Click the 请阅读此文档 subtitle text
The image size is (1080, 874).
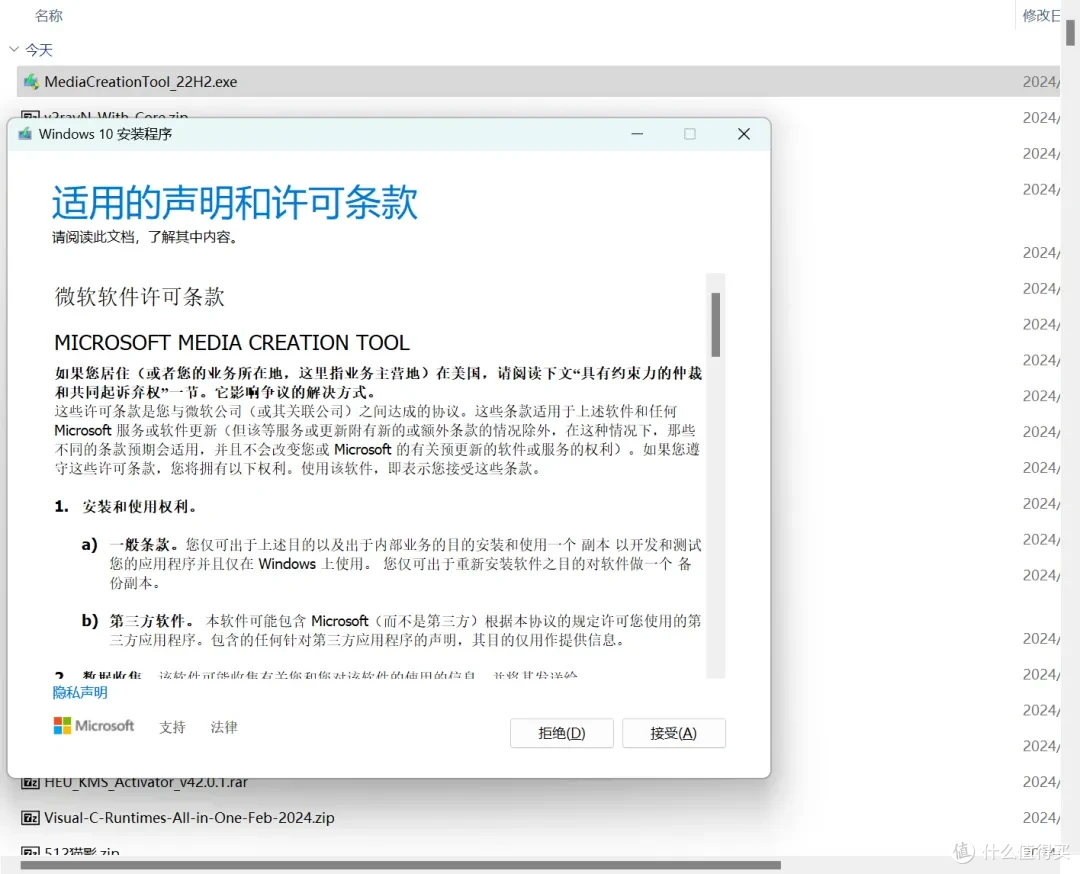coord(145,237)
